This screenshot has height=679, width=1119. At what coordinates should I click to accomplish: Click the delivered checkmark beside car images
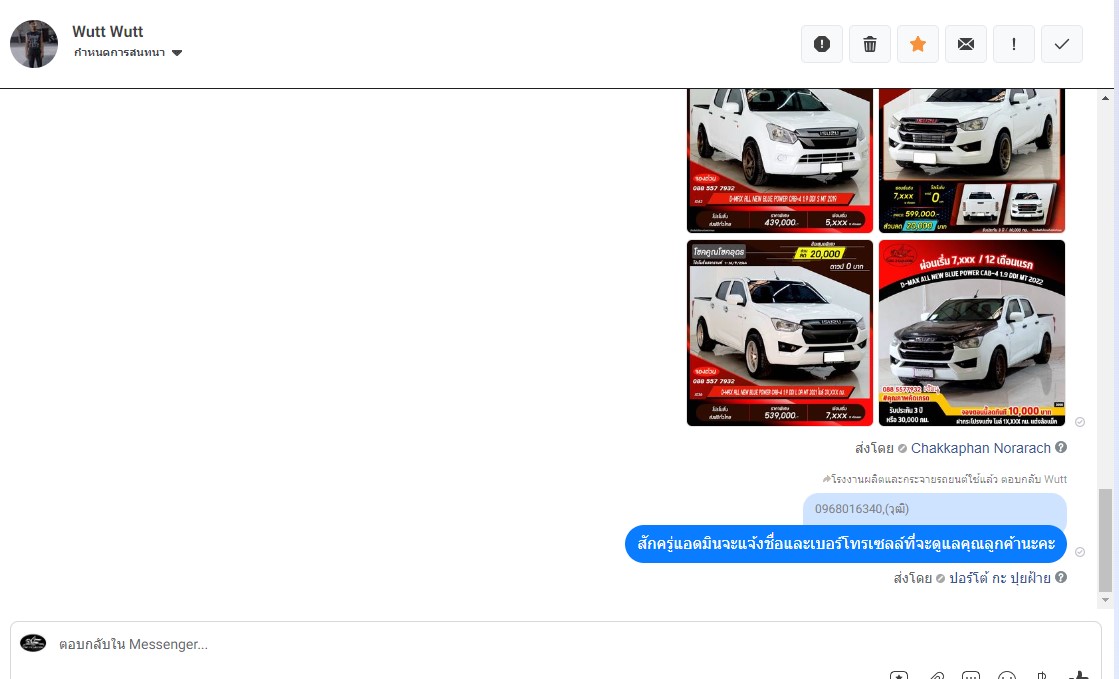click(1080, 422)
